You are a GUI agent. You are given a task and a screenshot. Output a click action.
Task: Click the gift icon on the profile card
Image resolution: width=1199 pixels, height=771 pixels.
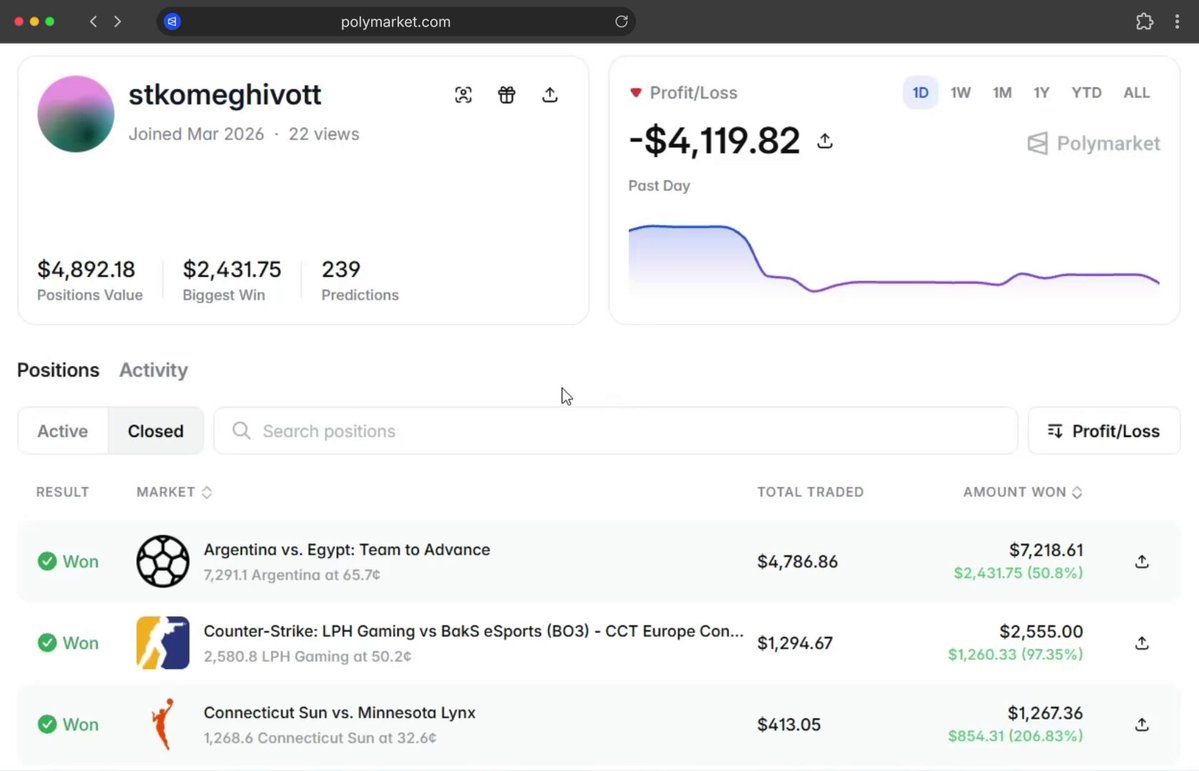[x=506, y=95]
